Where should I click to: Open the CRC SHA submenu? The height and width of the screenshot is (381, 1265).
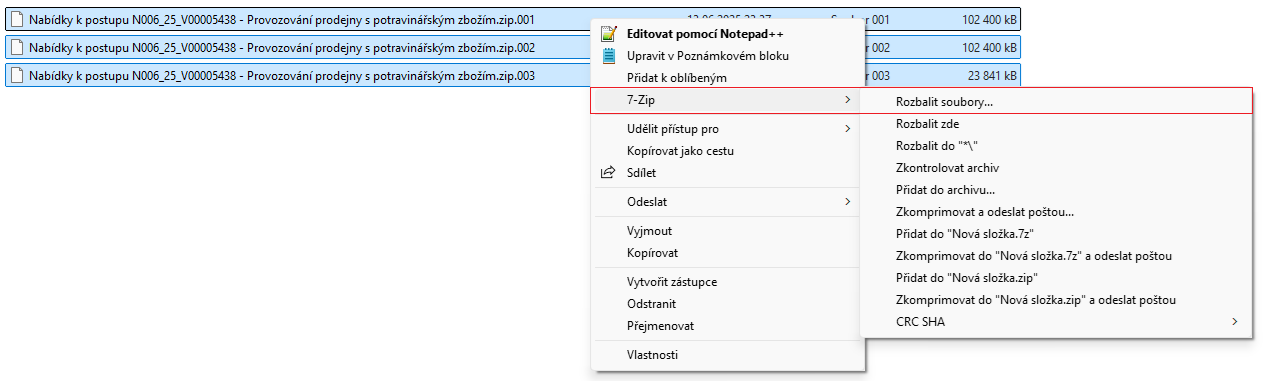pos(1056,322)
